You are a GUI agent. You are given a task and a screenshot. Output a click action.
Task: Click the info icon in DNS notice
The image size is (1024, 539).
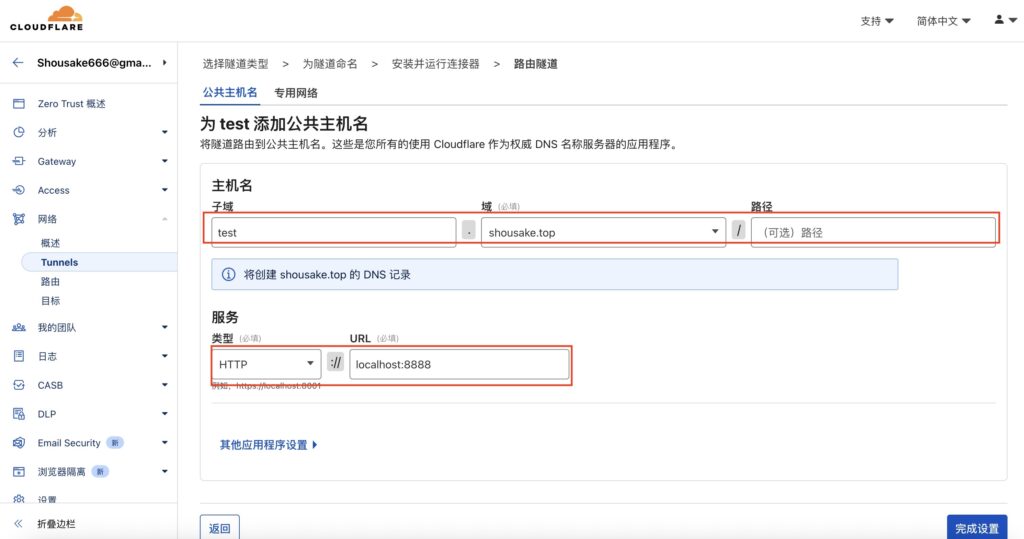point(228,274)
